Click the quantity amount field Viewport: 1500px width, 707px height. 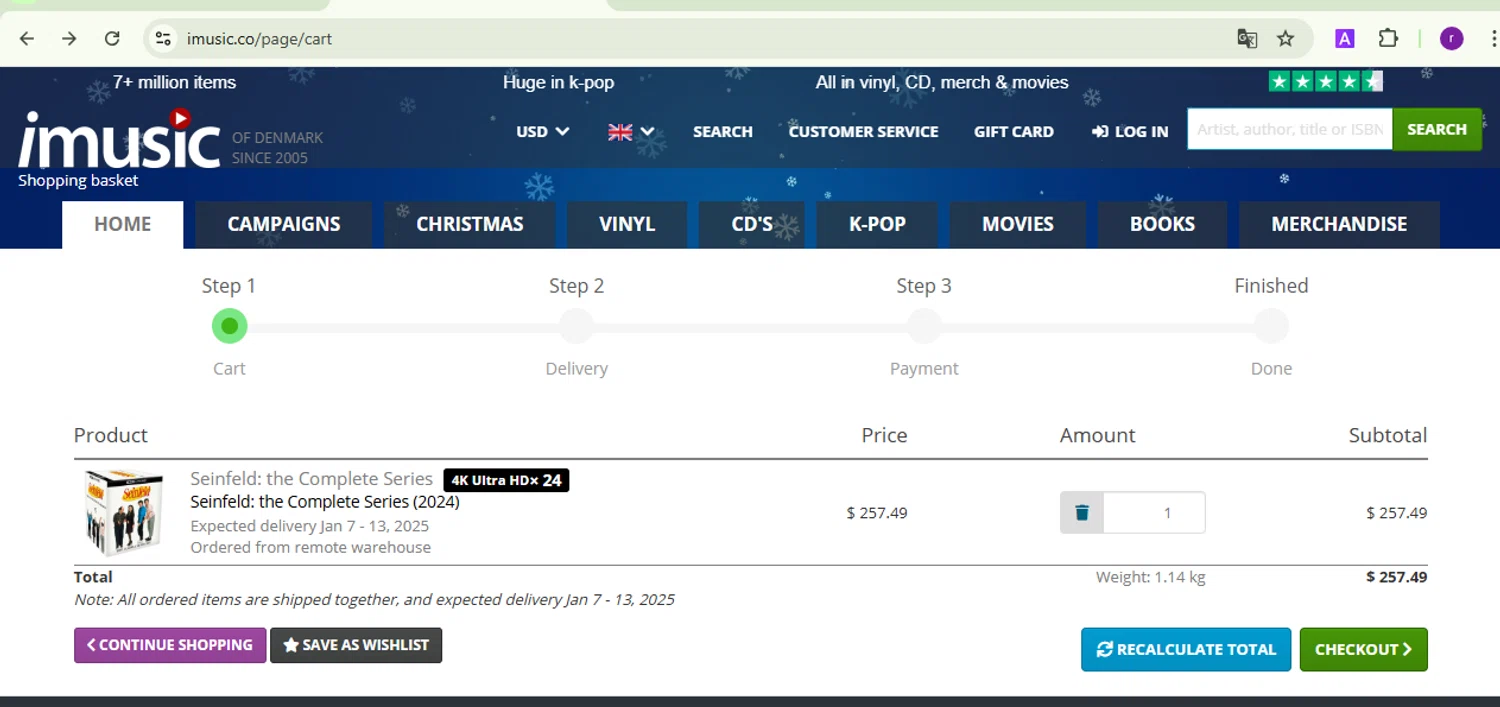point(1154,513)
